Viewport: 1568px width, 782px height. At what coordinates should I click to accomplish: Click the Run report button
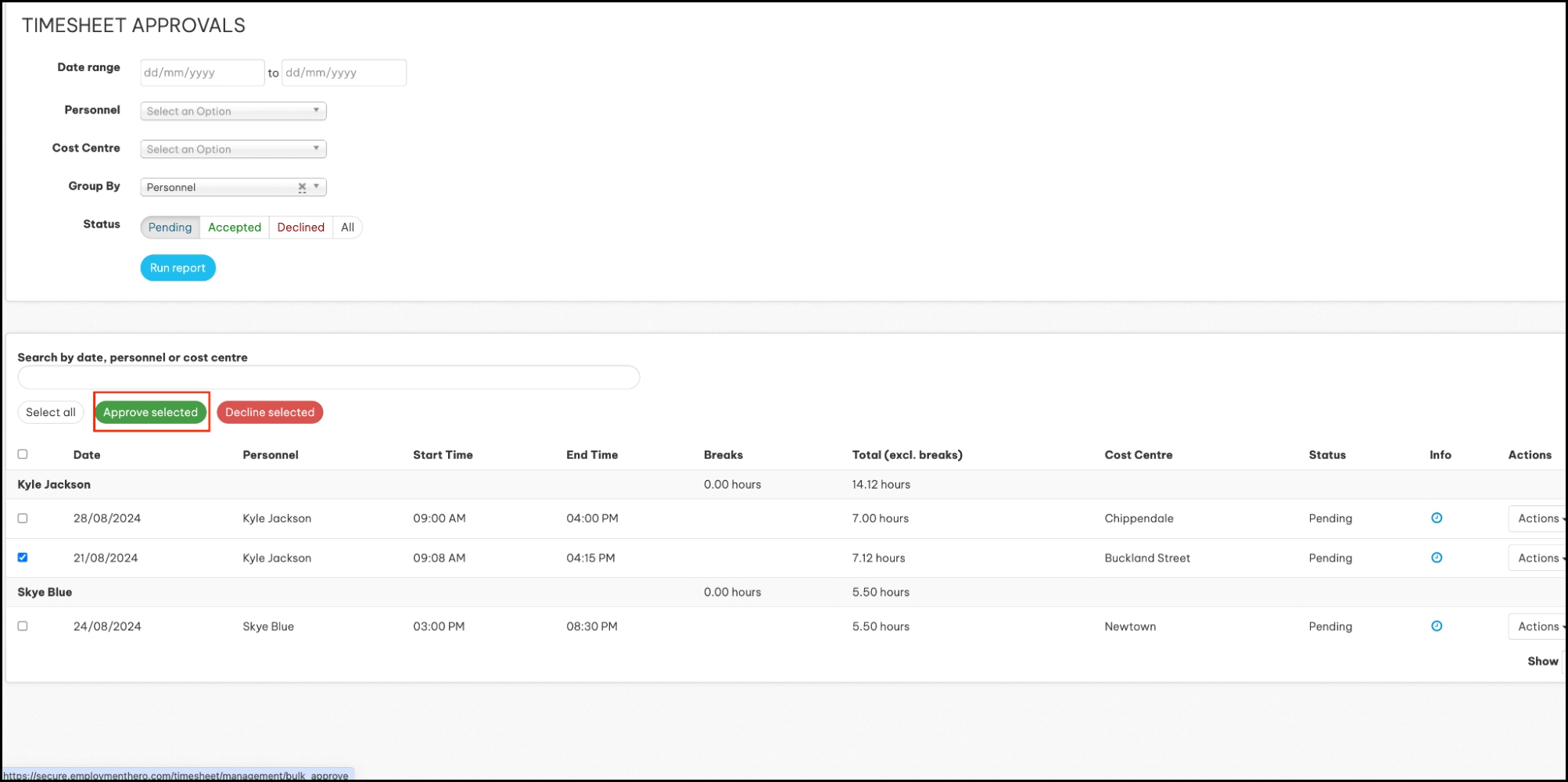pyautogui.click(x=178, y=267)
